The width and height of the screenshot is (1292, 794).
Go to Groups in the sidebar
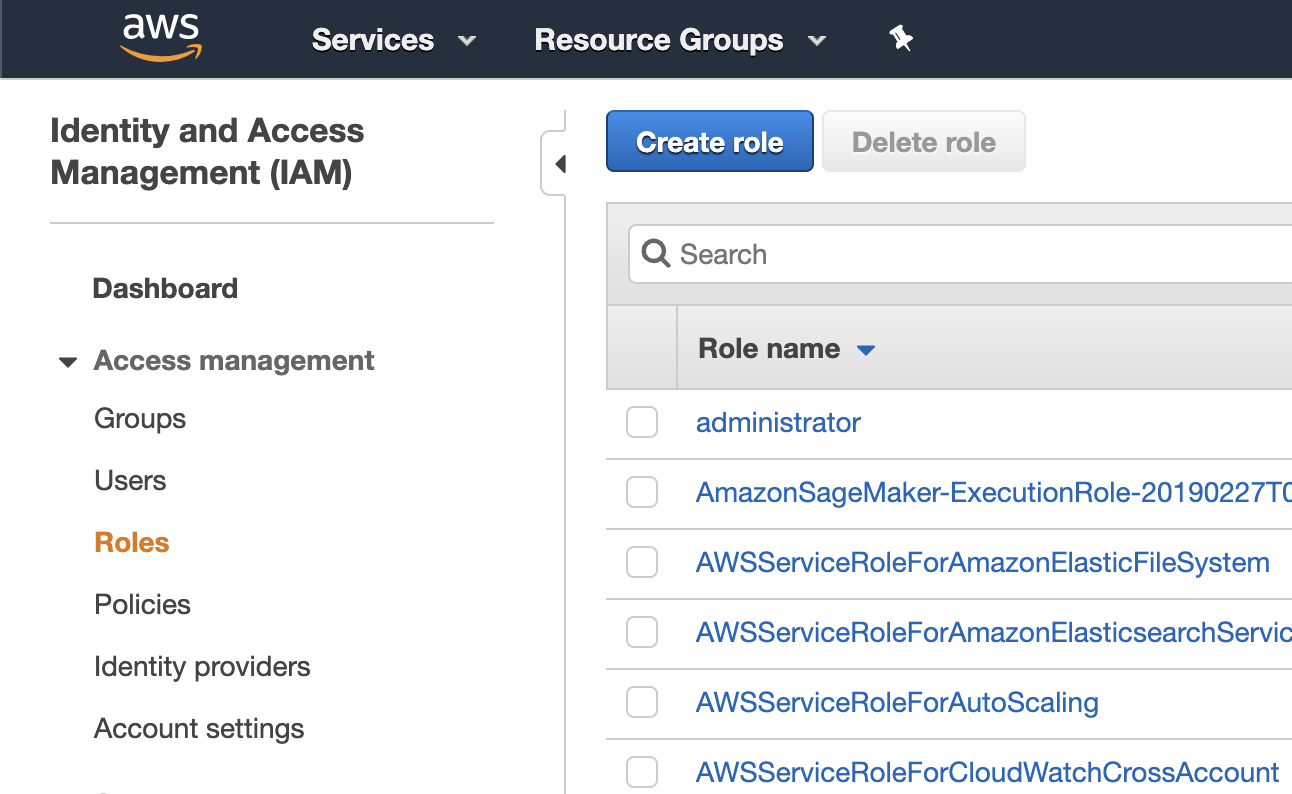140,419
